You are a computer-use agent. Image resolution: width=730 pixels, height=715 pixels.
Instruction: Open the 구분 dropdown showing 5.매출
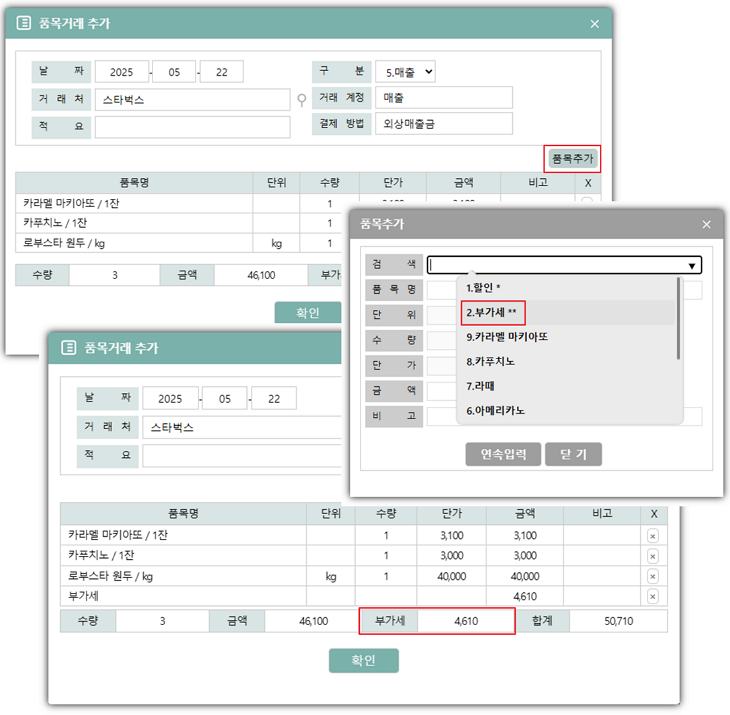pos(405,72)
